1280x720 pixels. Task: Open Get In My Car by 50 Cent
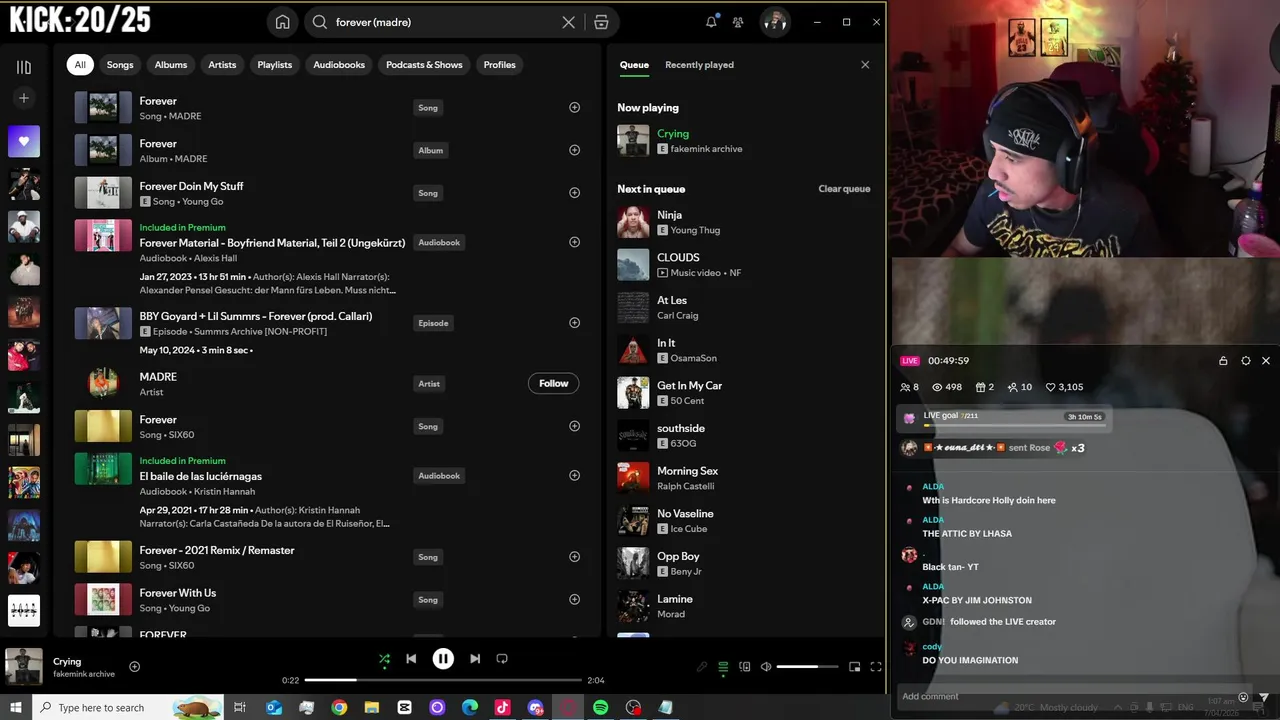tap(743, 393)
